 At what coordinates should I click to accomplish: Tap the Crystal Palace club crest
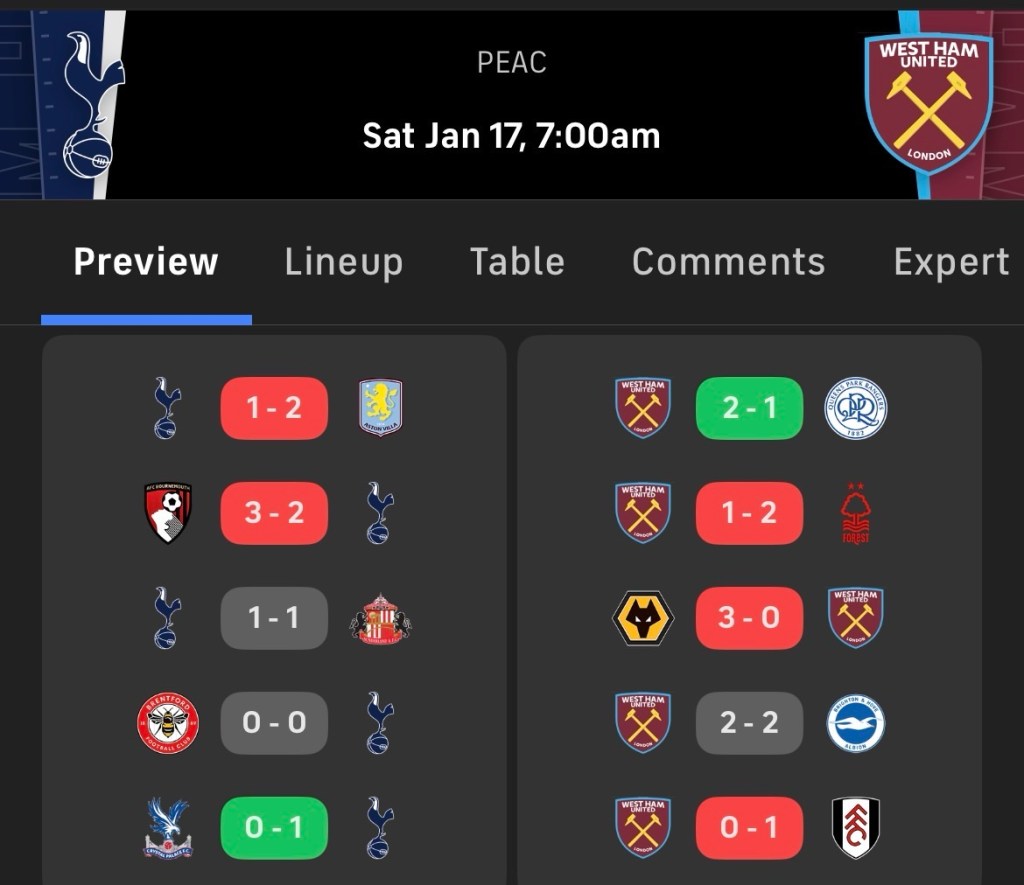(168, 828)
